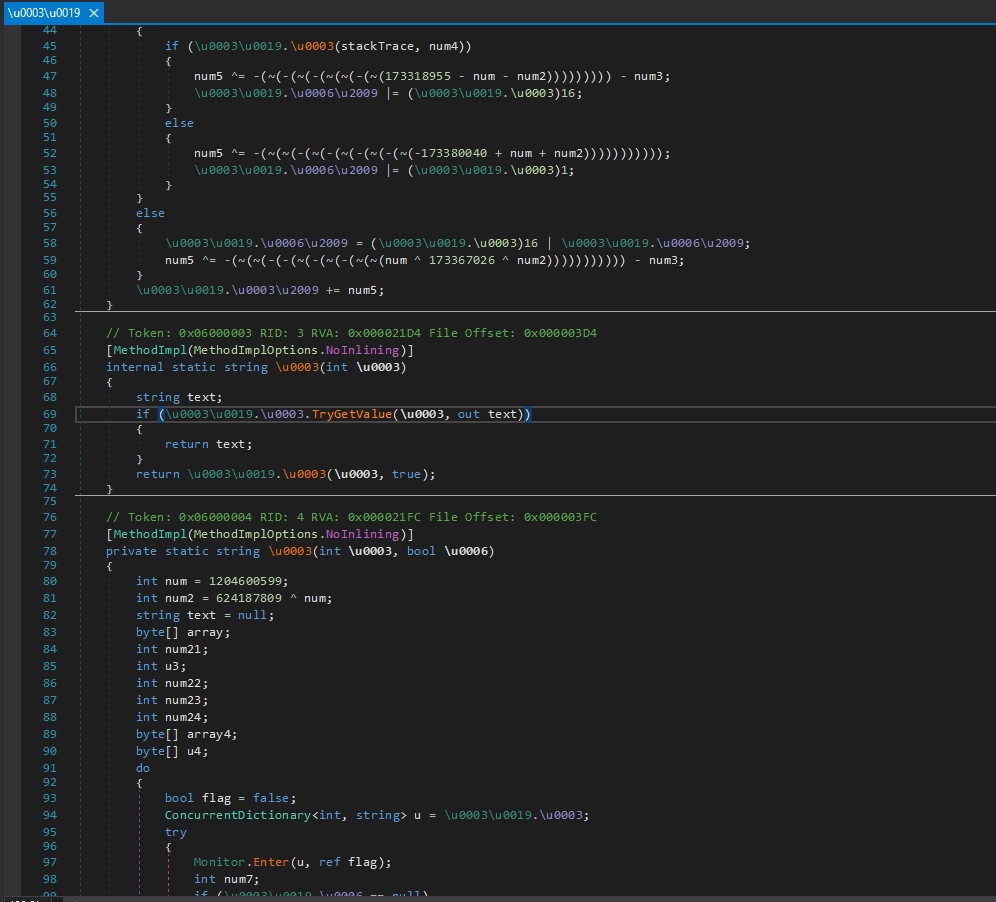
Task: Click the value 16 on line 48
Action: 568,93
